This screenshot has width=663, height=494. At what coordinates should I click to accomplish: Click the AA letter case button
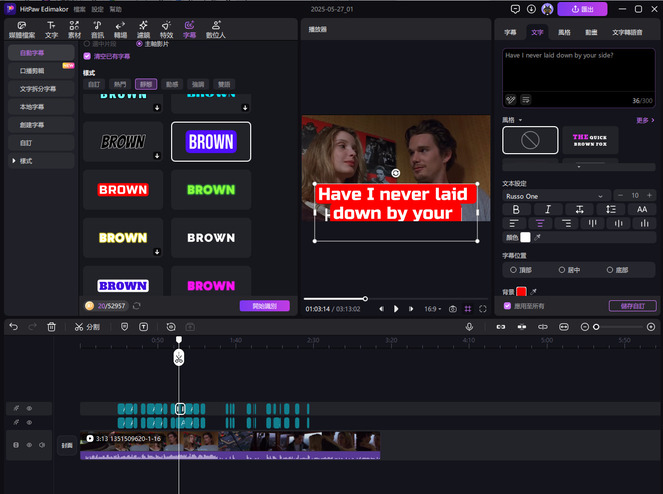[x=642, y=209]
